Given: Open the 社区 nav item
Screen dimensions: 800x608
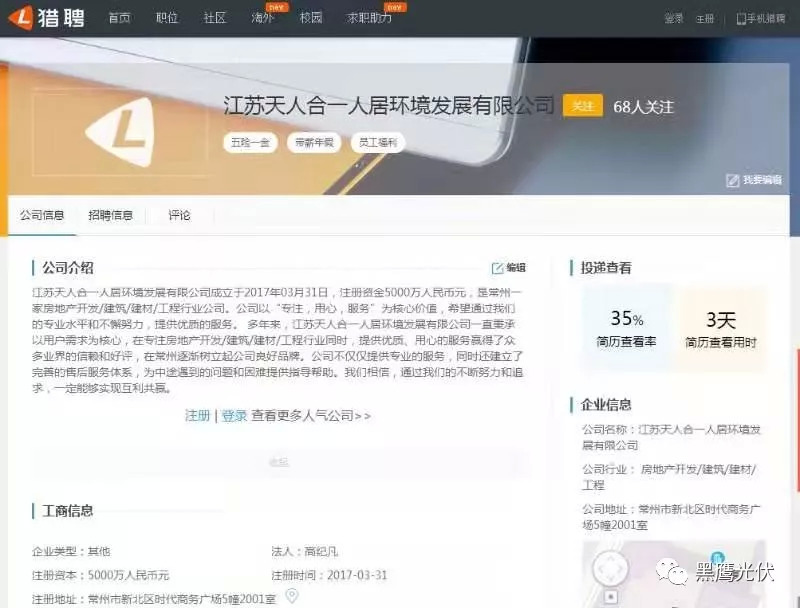Looking at the screenshot, I should point(214,18).
